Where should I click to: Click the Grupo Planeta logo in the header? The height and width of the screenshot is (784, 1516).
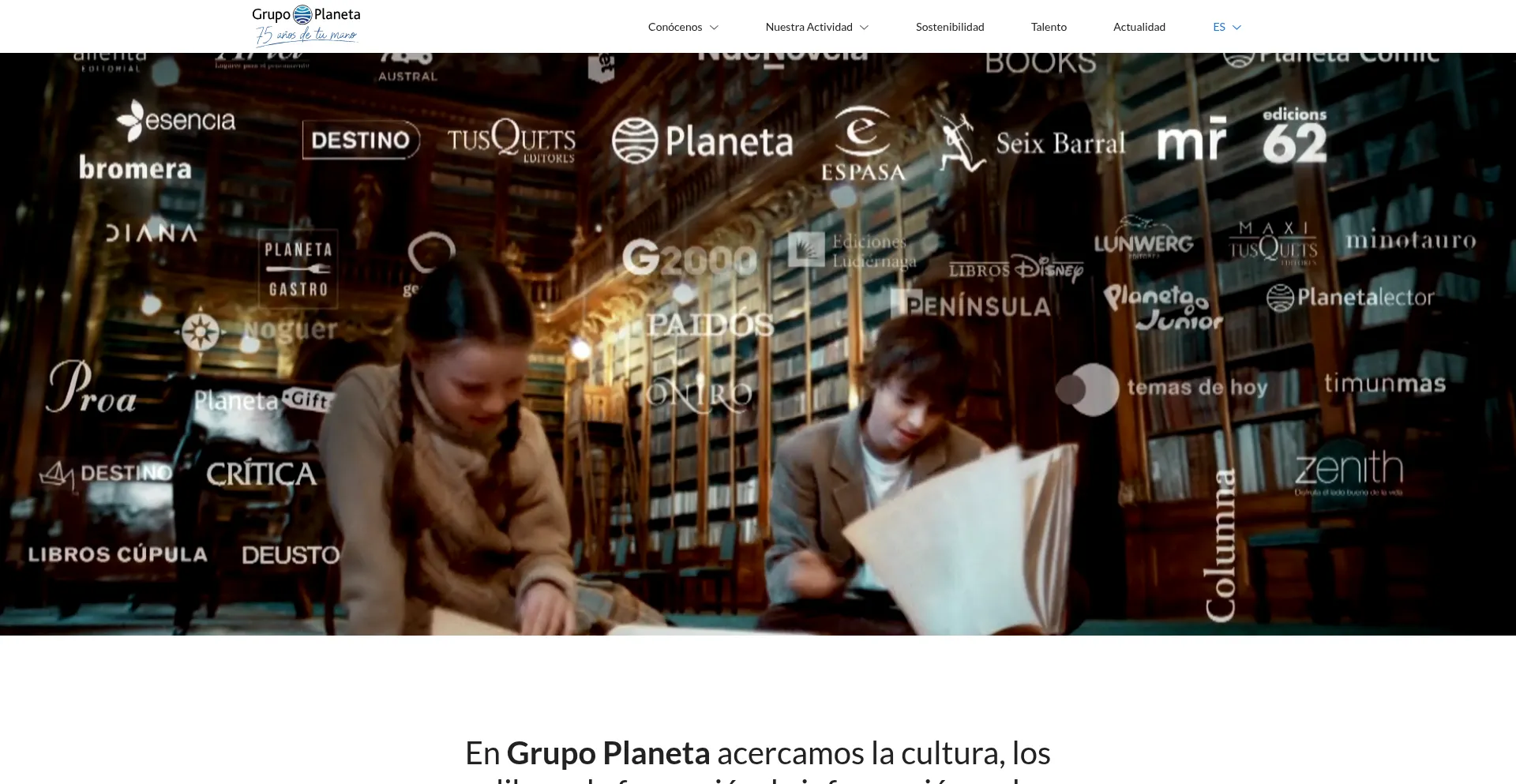(x=306, y=26)
